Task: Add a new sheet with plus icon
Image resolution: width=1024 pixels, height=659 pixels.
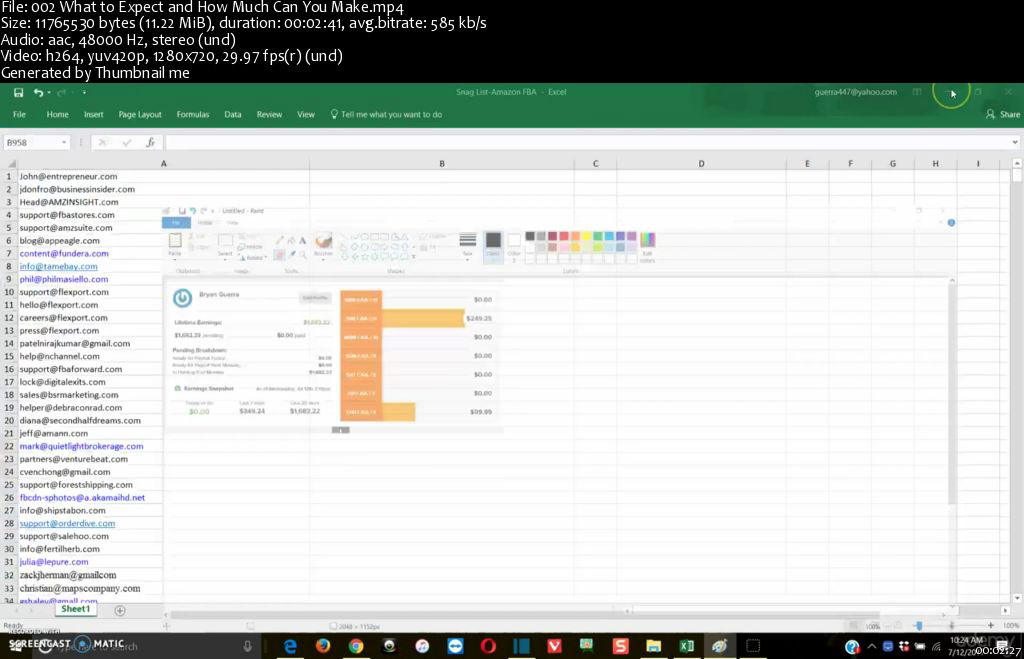Action: (120, 610)
